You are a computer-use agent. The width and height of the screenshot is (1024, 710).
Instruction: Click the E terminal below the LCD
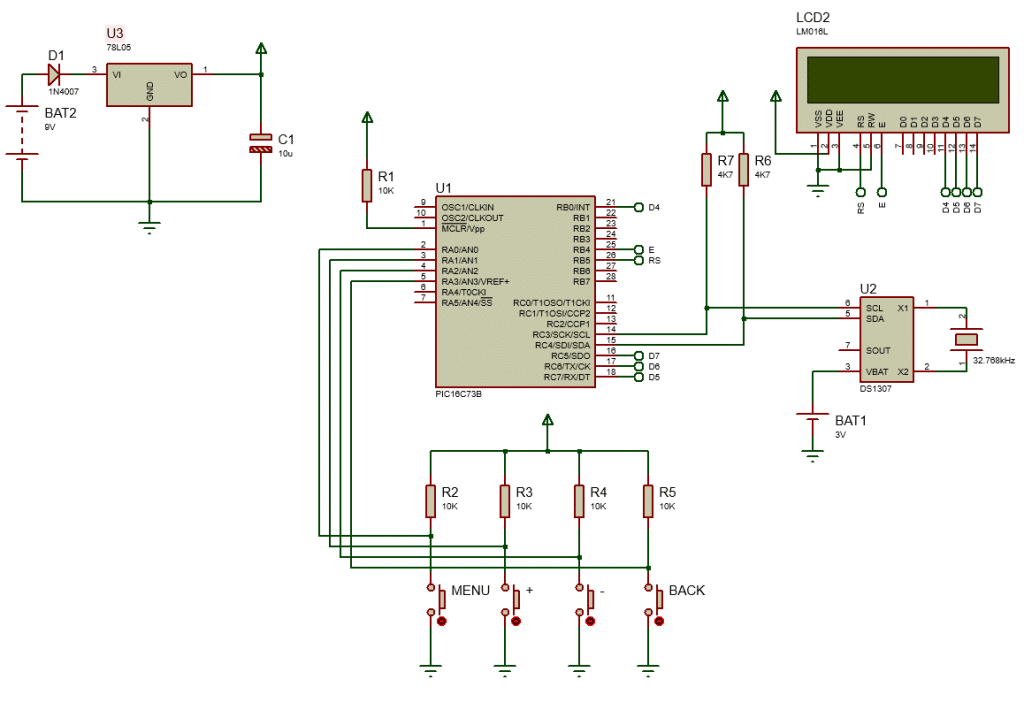[882, 192]
